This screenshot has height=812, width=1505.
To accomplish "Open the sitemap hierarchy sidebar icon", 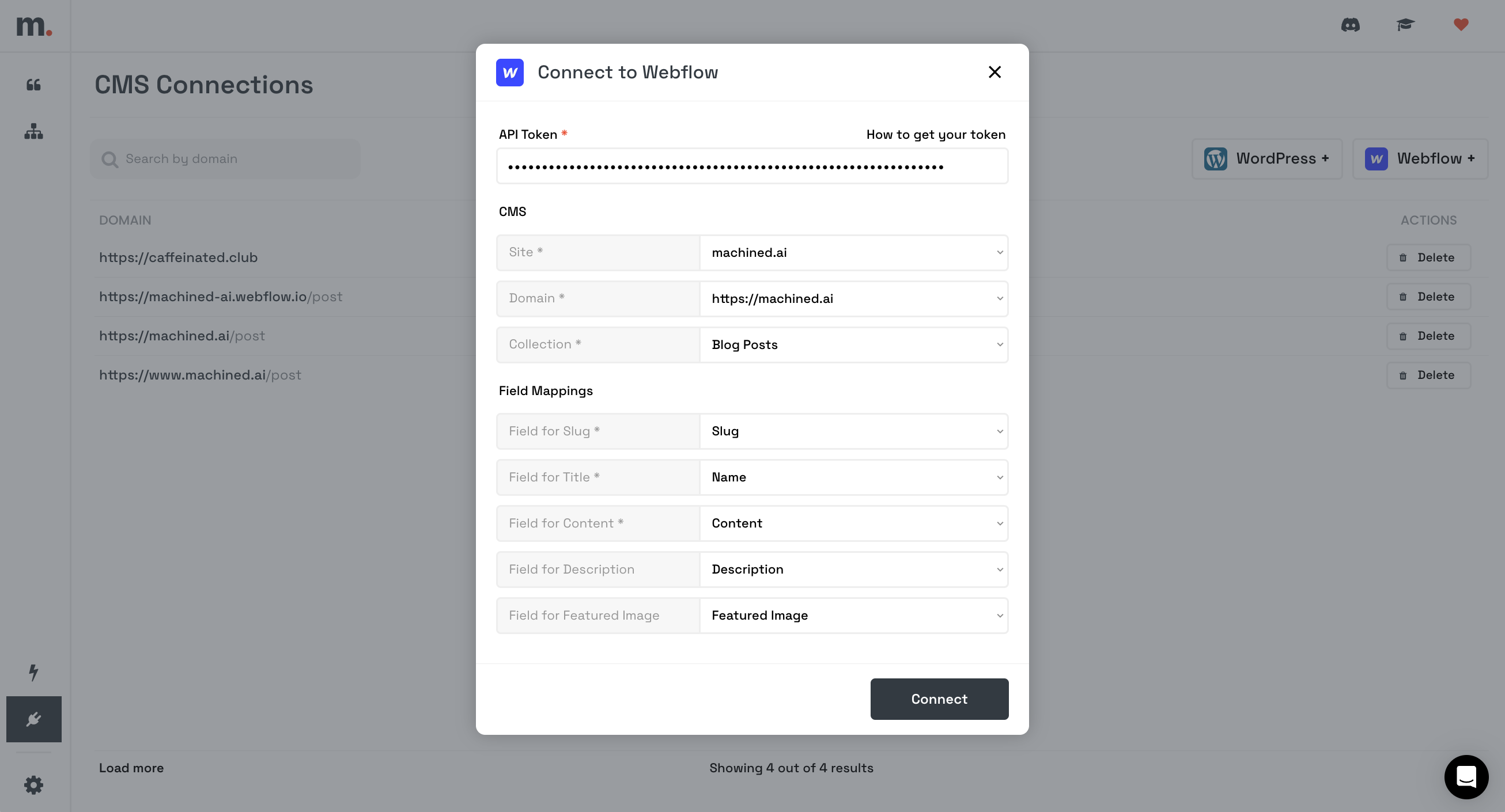I will [34, 132].
